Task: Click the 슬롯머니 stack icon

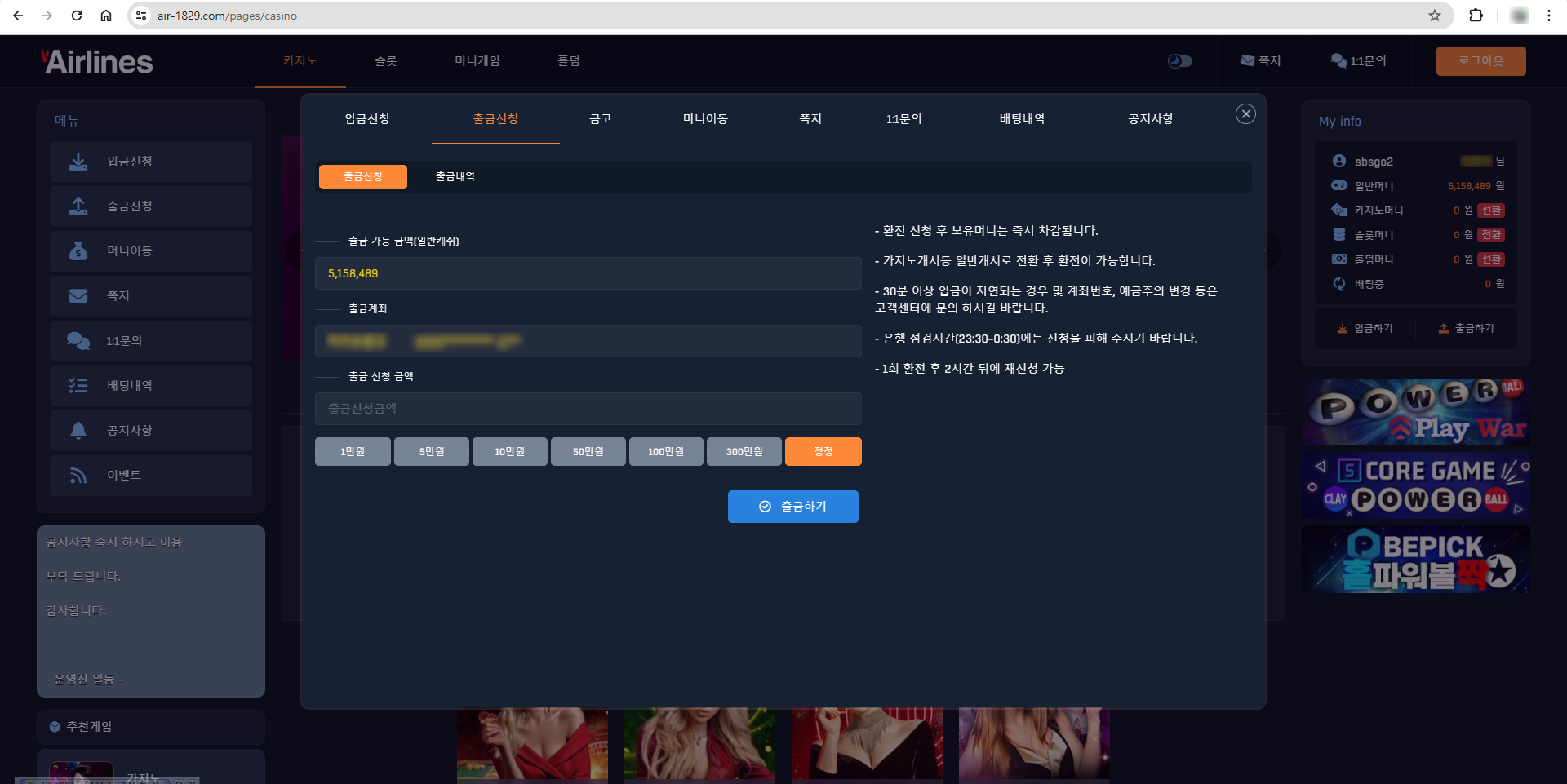Action: [x=1339, y=234]
